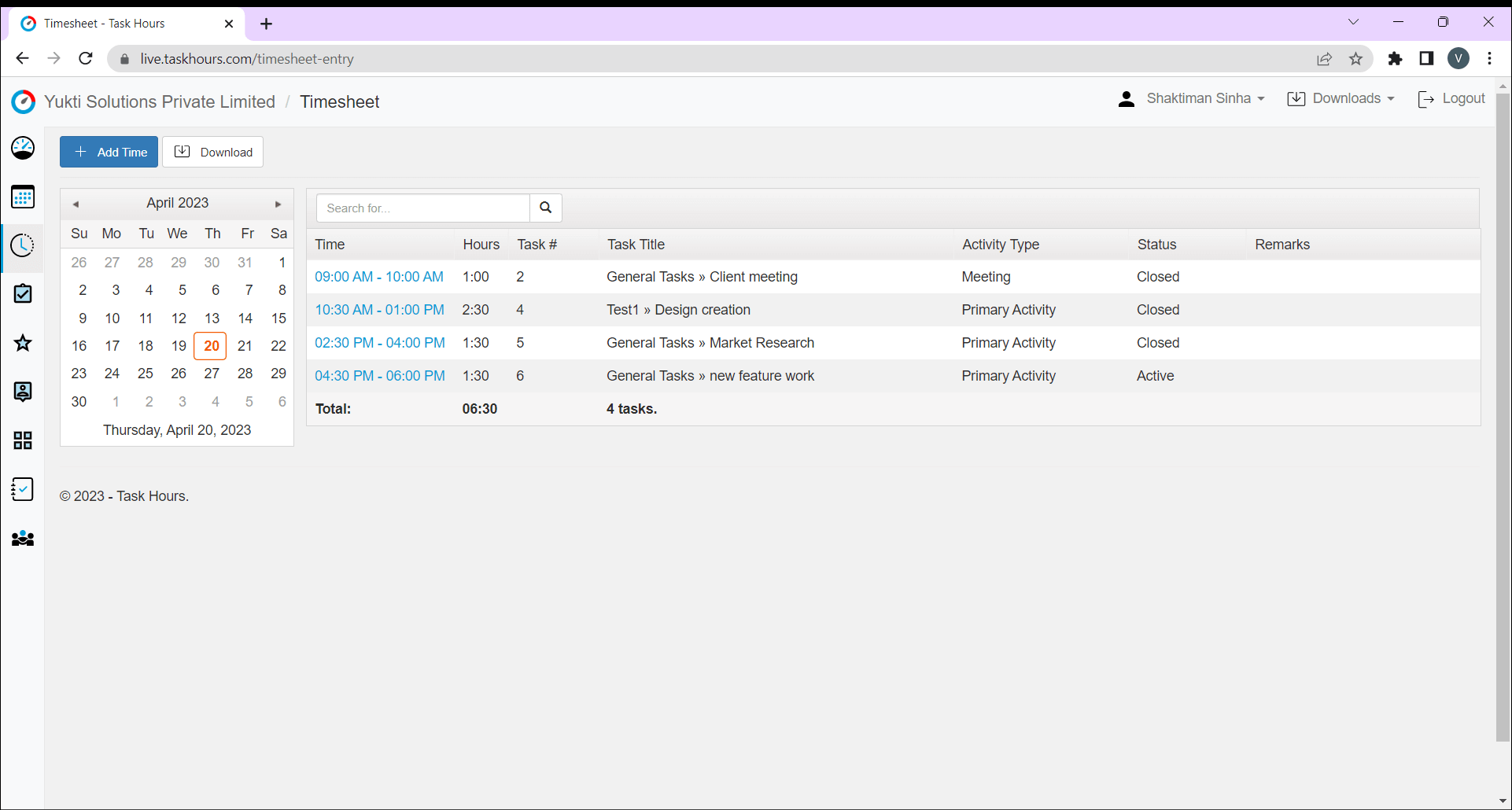
Task: Click the Meeting activity type cell
Action: (986, 277)
